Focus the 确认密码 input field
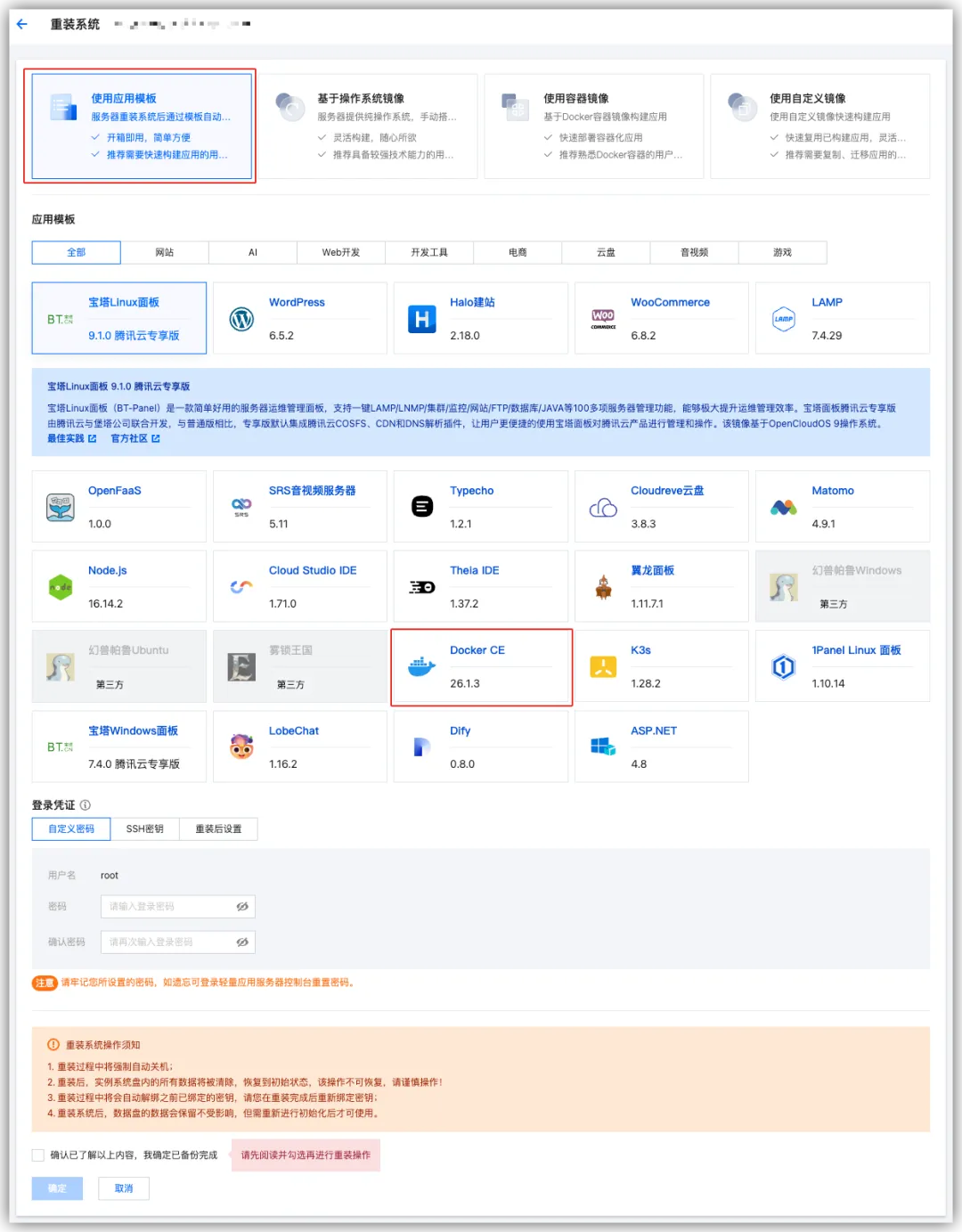Viewport: 962px width, 1232px height. [178, 942]
